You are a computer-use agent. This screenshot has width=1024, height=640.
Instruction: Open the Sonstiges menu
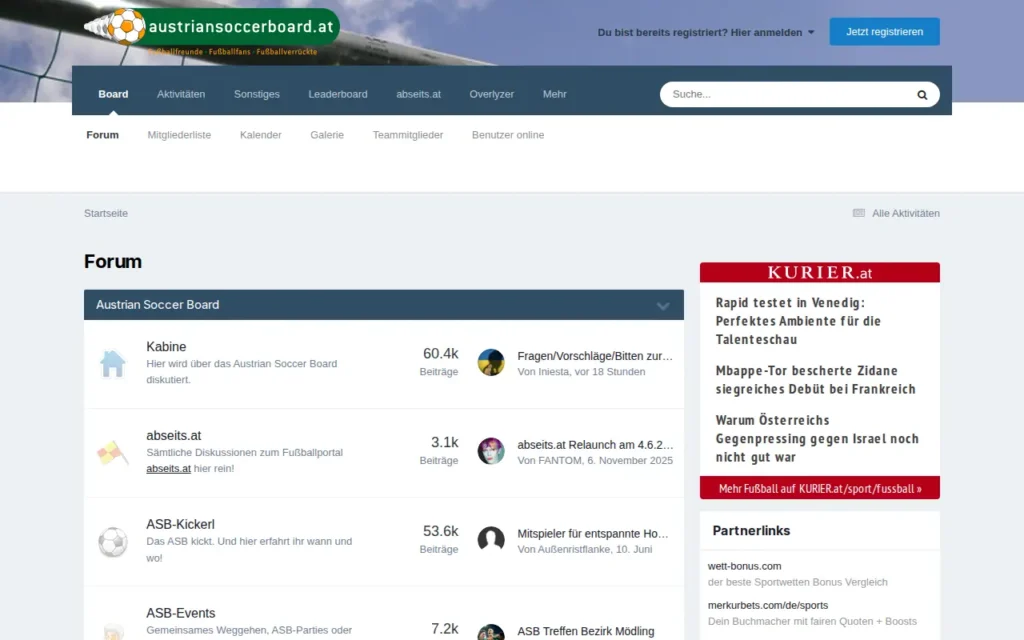coord(257,94)
